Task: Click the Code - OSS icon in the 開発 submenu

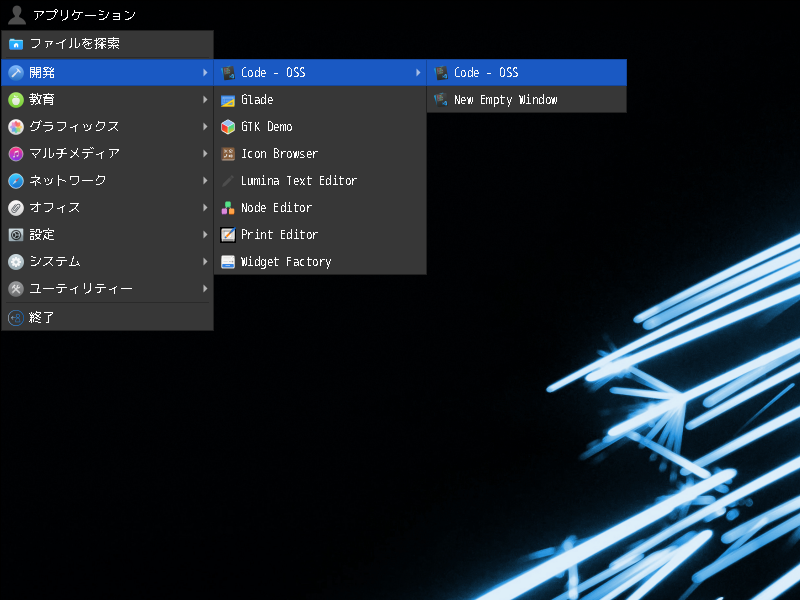Action: [x=228, y=72]
